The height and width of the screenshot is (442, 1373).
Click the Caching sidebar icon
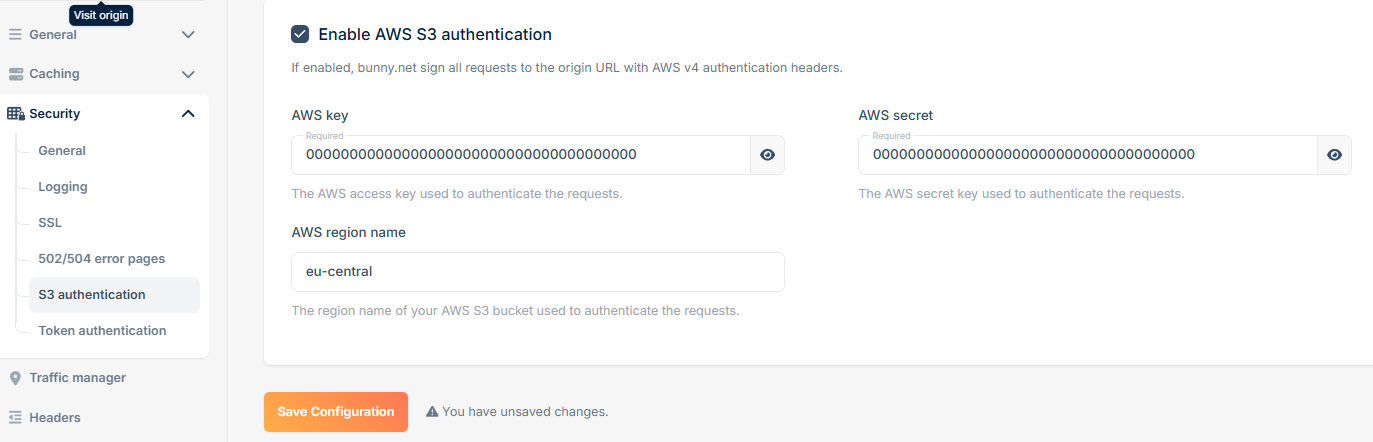tap(15, 74)
